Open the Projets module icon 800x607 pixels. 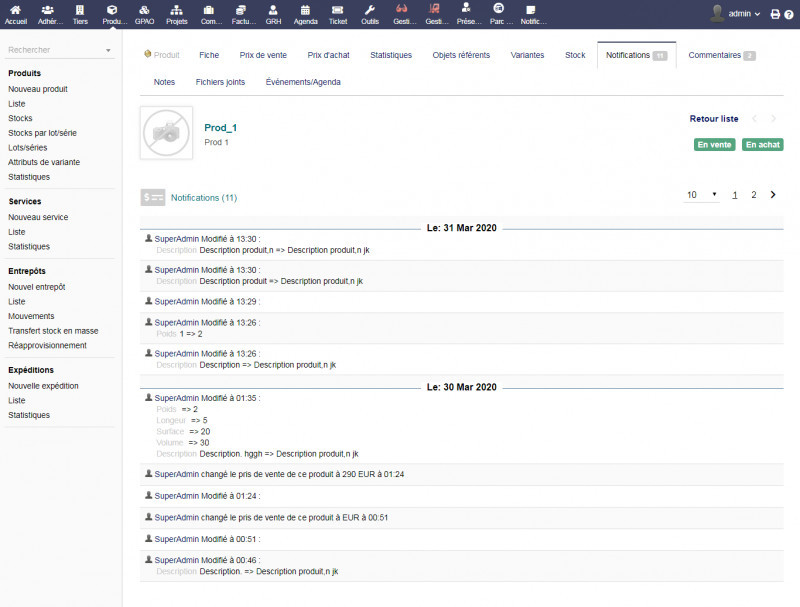click(x=176, y=14)
